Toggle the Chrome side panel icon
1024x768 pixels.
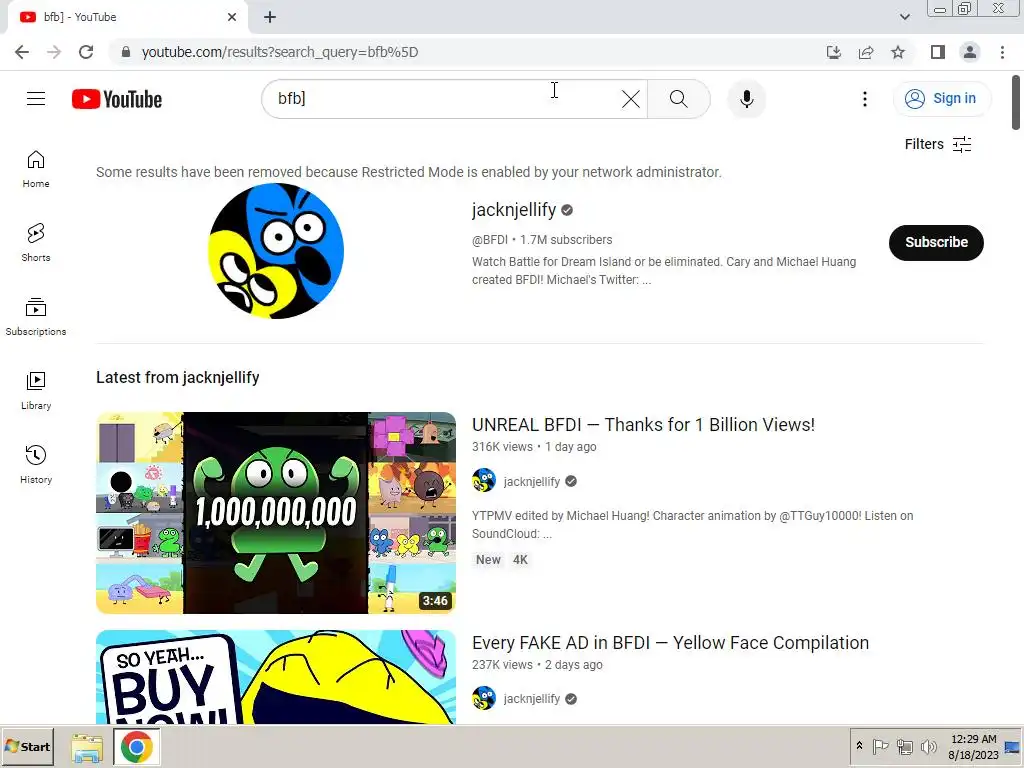(938, 52)
